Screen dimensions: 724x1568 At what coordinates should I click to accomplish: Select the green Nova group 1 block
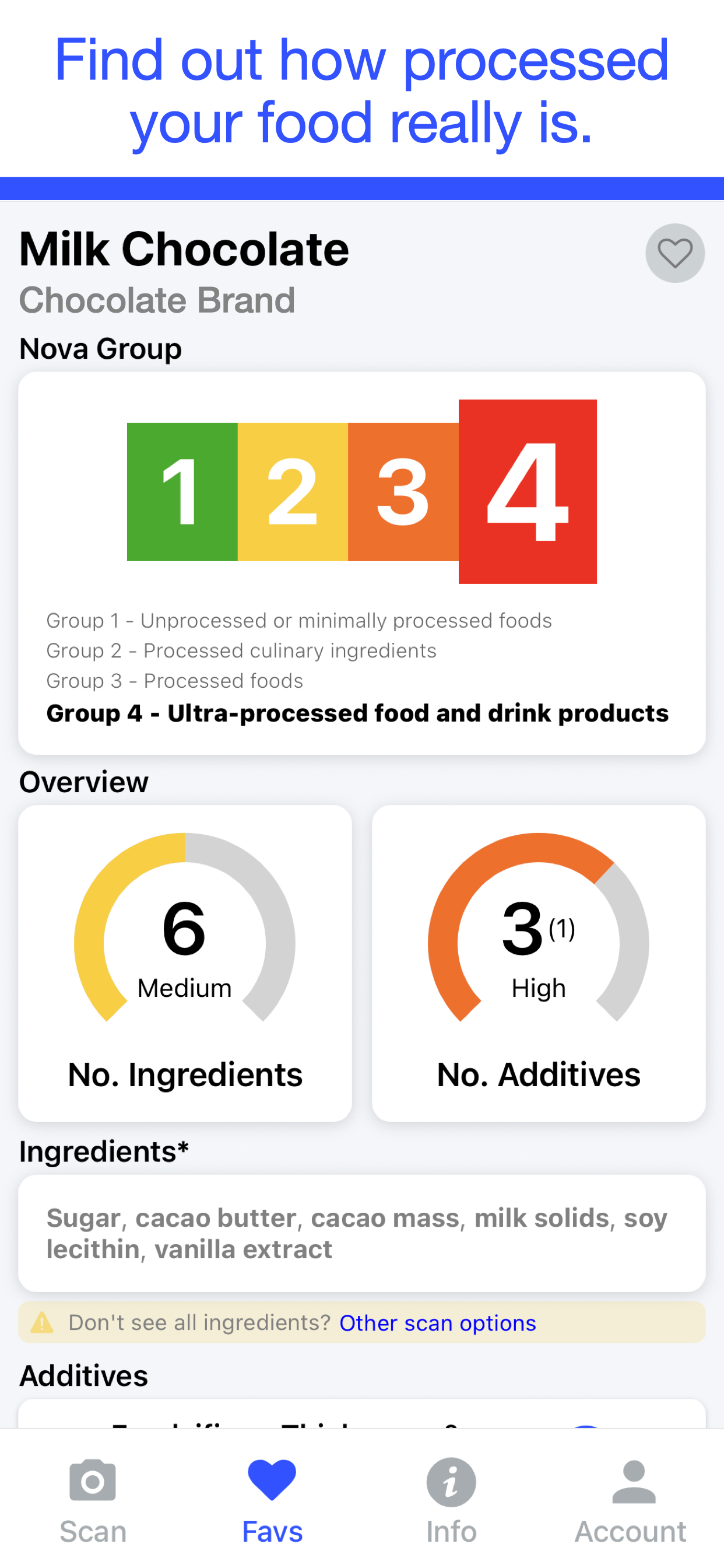[x=182, y=492]
